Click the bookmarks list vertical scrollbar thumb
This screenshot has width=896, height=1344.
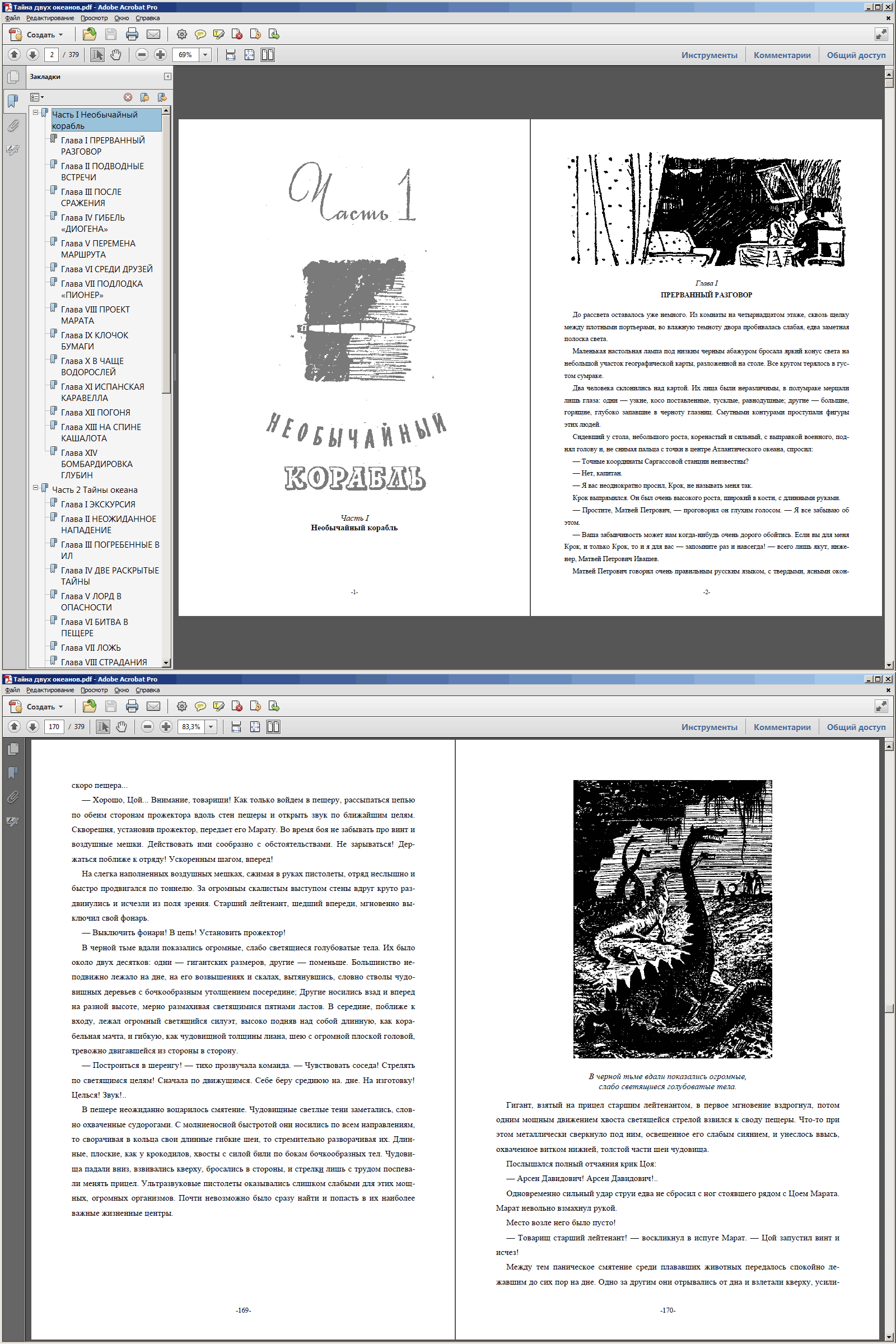(x=166, y=254)
